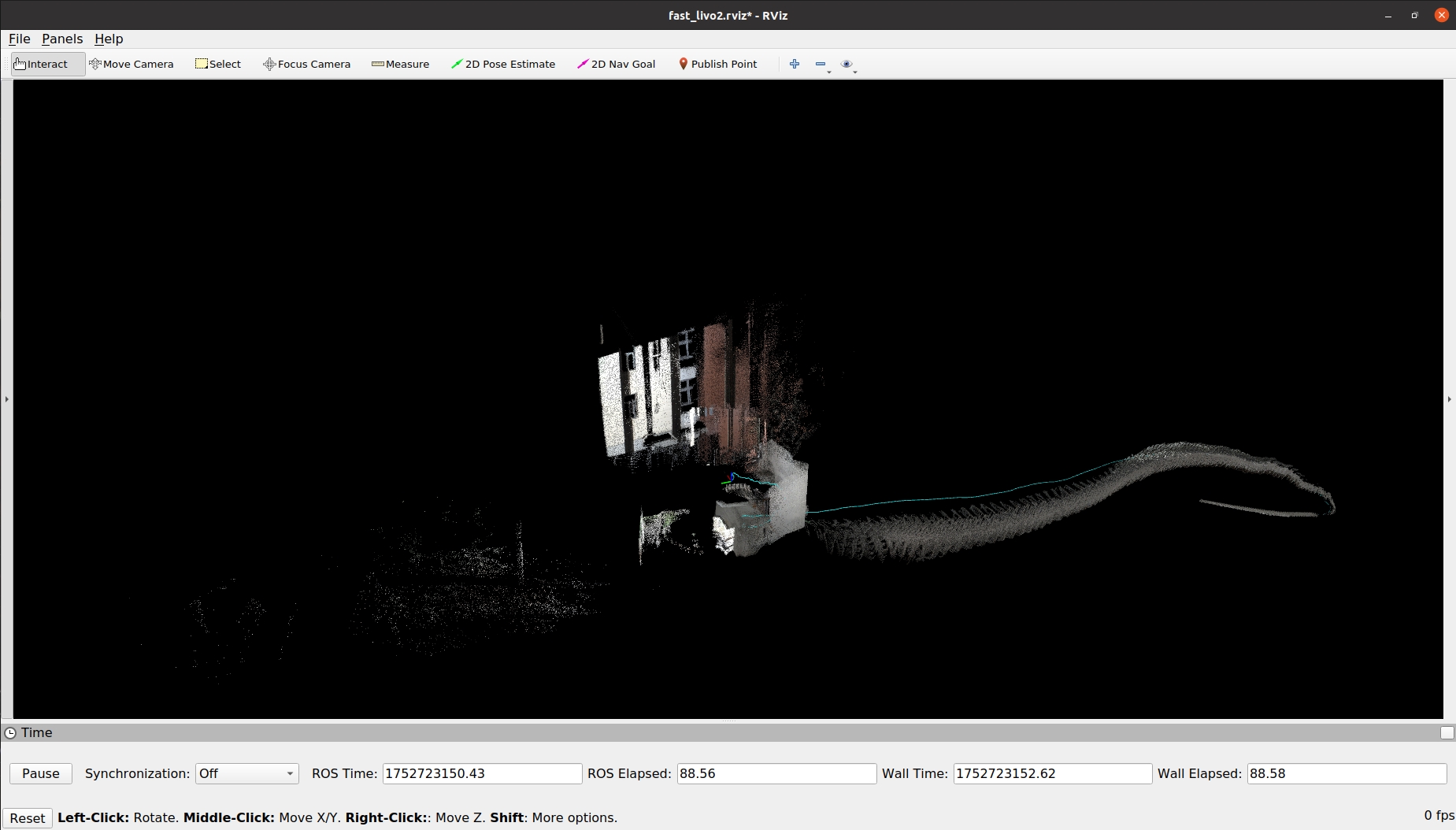The width and height of the screenshot is (1456, 830).
Task: Open the File menu
Action: (x=19, y=39)
